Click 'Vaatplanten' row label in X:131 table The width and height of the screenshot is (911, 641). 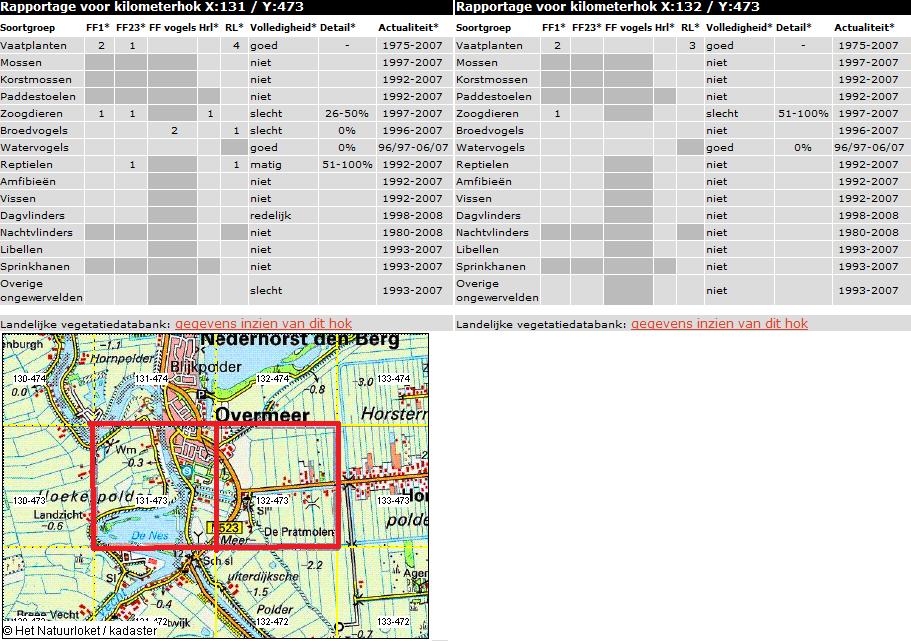(33, 45)
